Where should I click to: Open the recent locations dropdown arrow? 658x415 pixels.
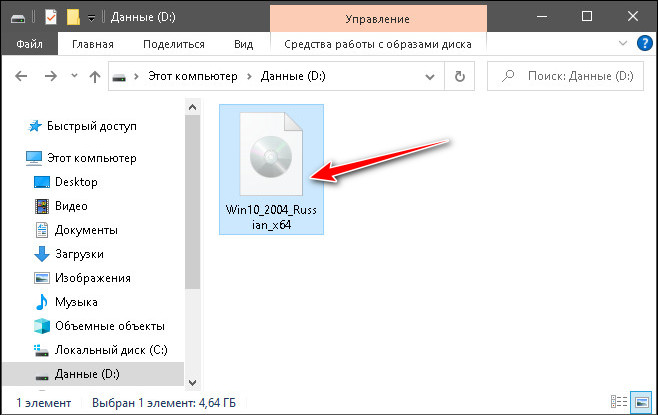[74, 76]
